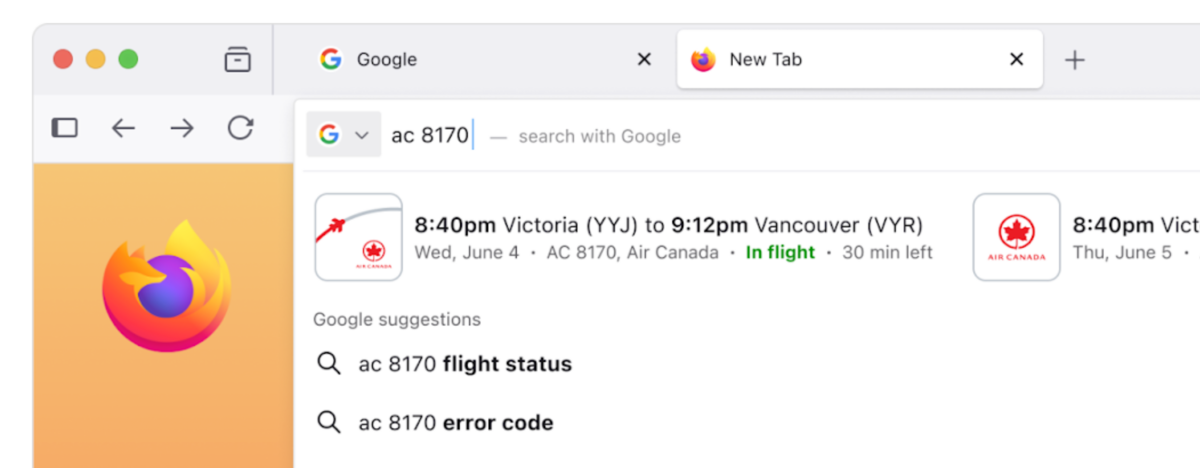The height and width of the screenshot is (468, 1200).
Task: Select the New Tab tab
Action: 840,60
